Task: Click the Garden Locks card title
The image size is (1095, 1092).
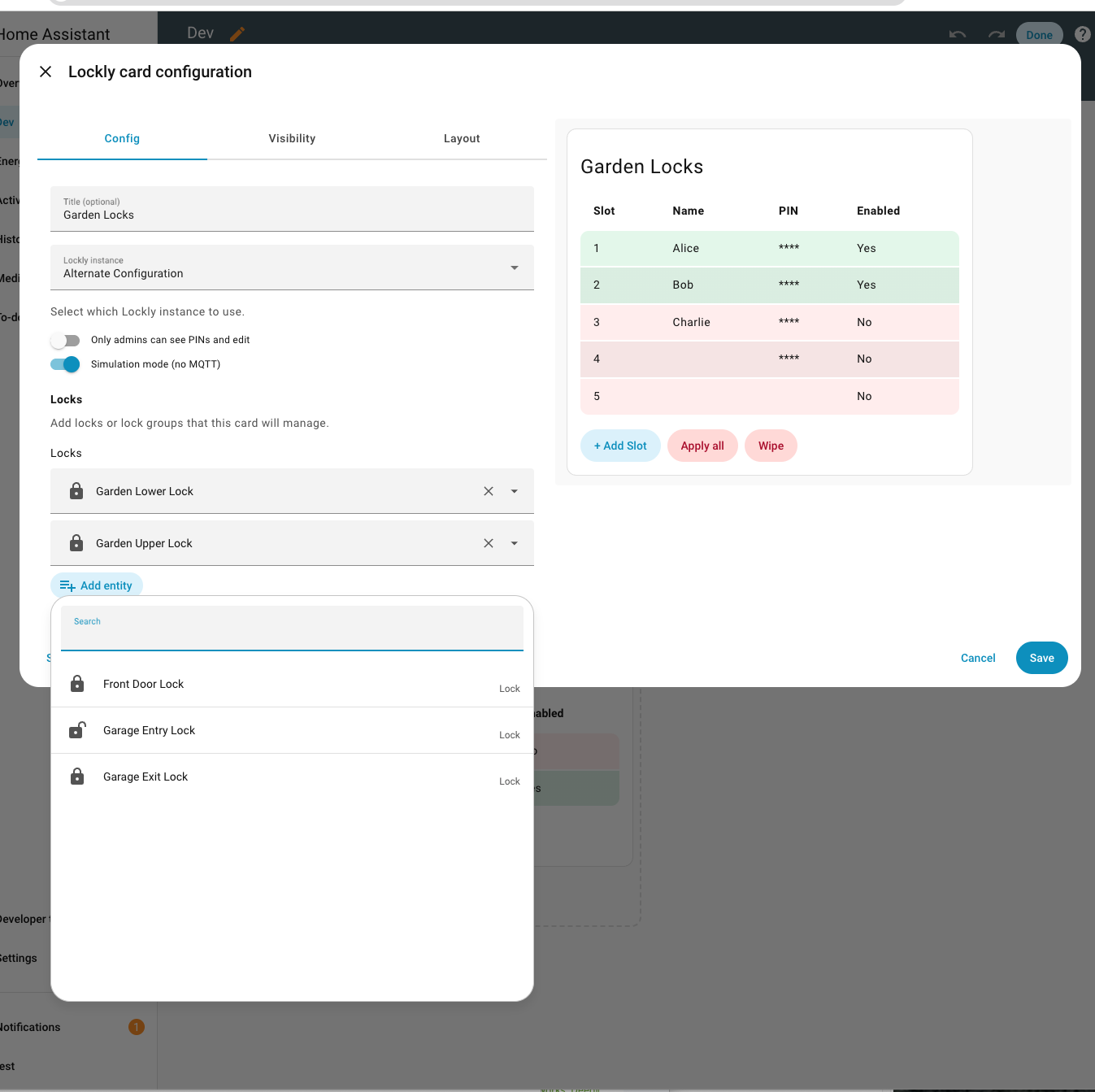Action: pyautogui.click(x=641, y=167)
